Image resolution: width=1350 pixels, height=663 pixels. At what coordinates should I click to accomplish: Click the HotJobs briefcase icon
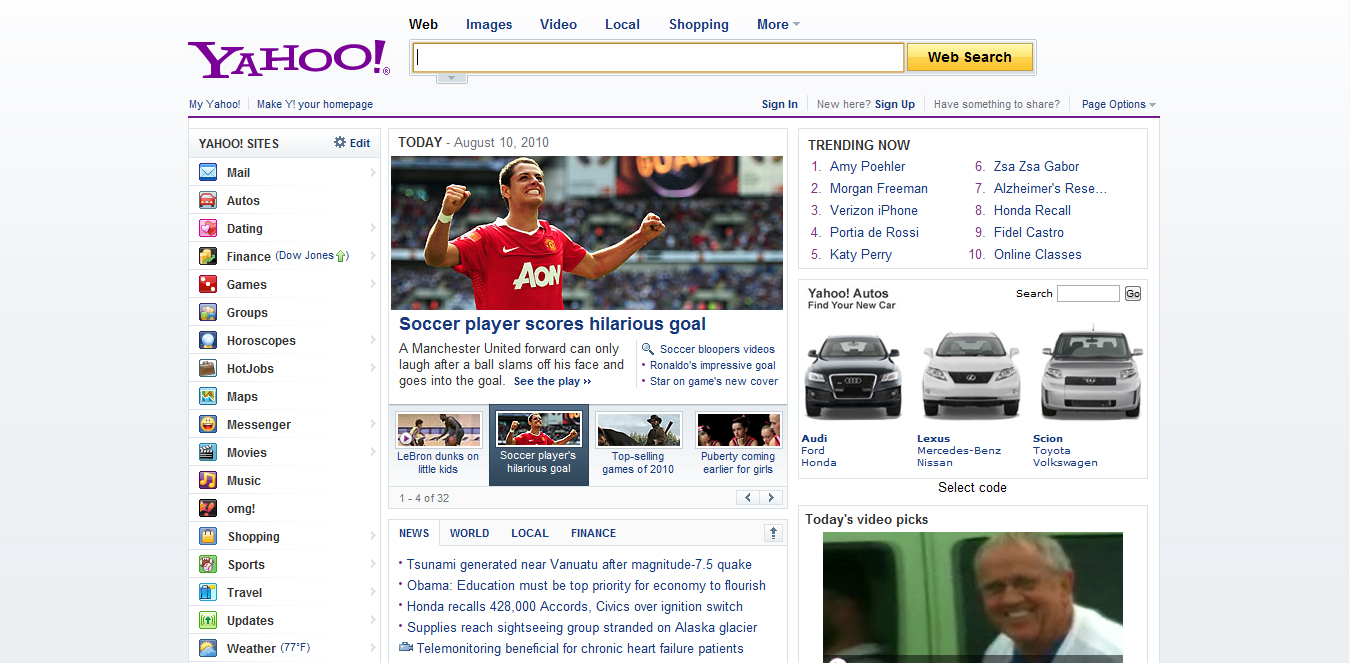208,368
